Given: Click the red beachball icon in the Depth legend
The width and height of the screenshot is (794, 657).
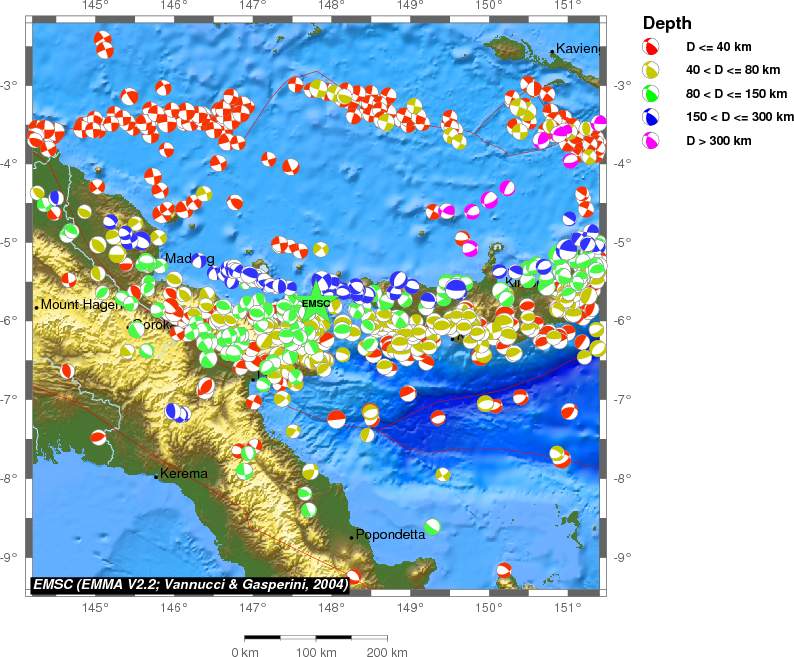Looking at the screenshot, I should 650,46.
